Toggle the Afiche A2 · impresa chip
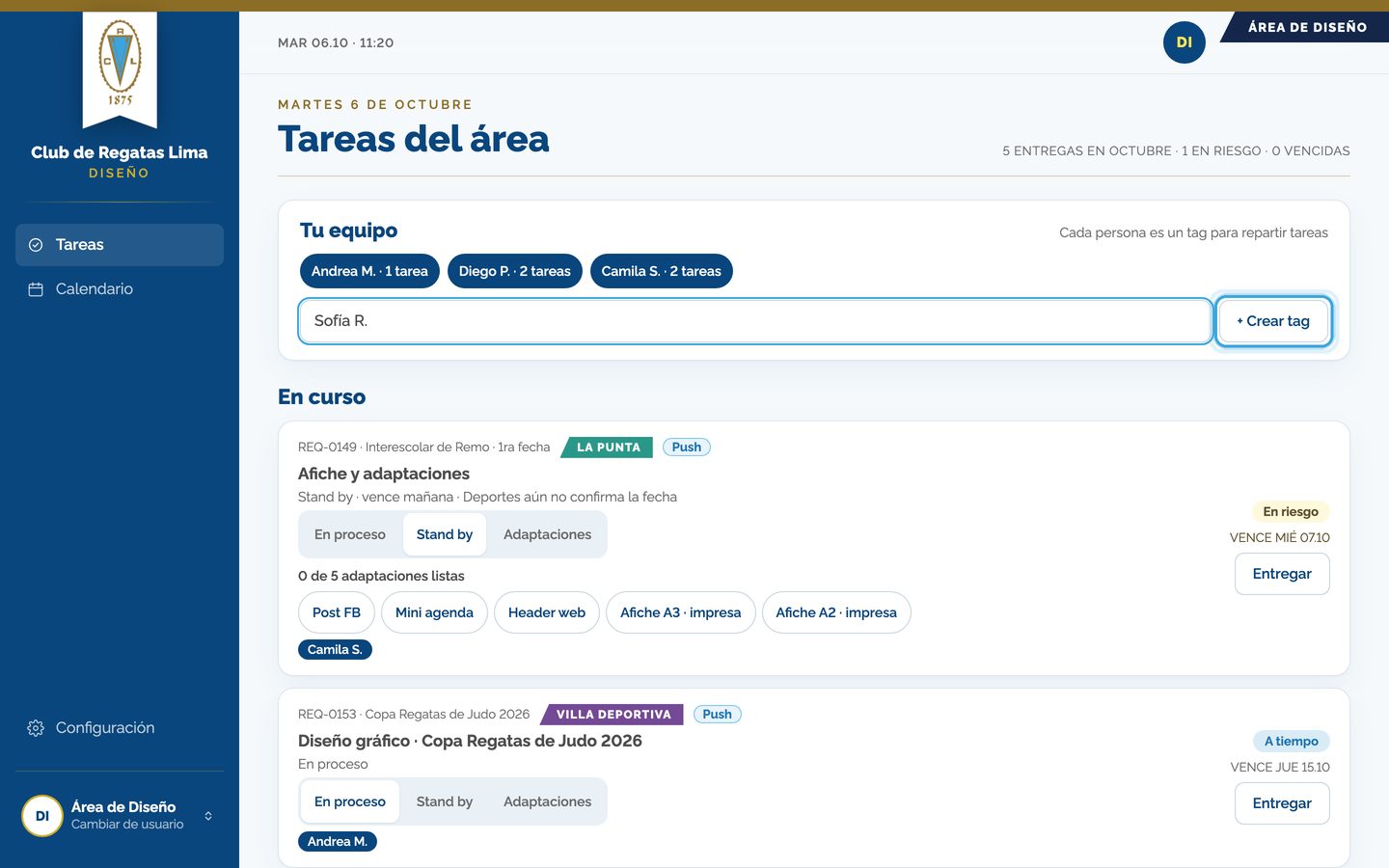 [x=836, y=612]
